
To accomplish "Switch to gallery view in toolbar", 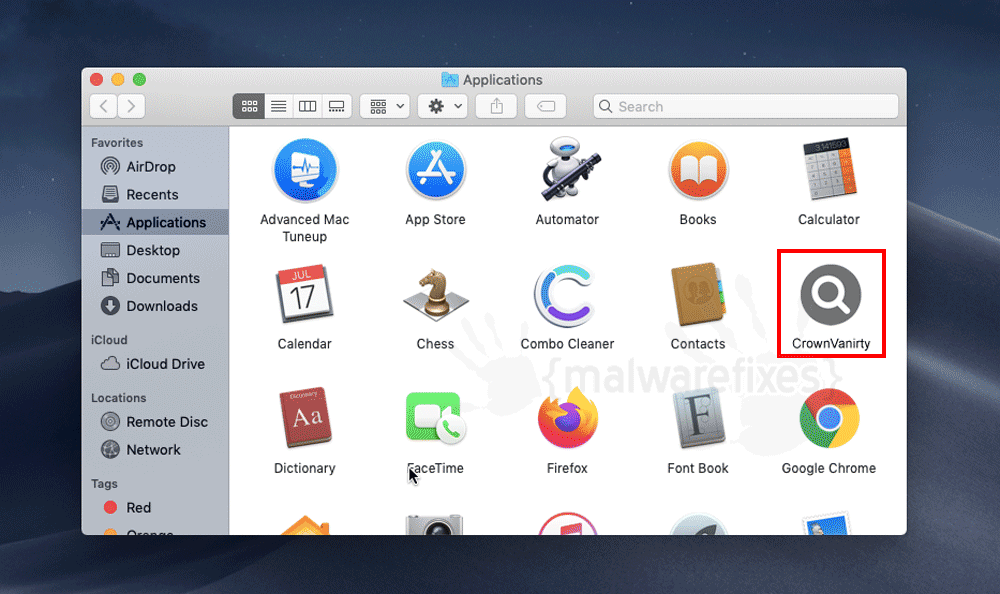I will click(x=337, y=106).
